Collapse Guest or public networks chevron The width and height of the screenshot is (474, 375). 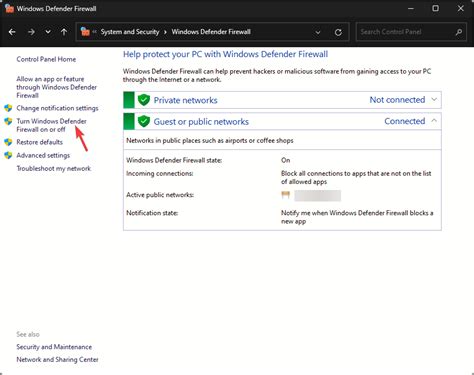434,121
